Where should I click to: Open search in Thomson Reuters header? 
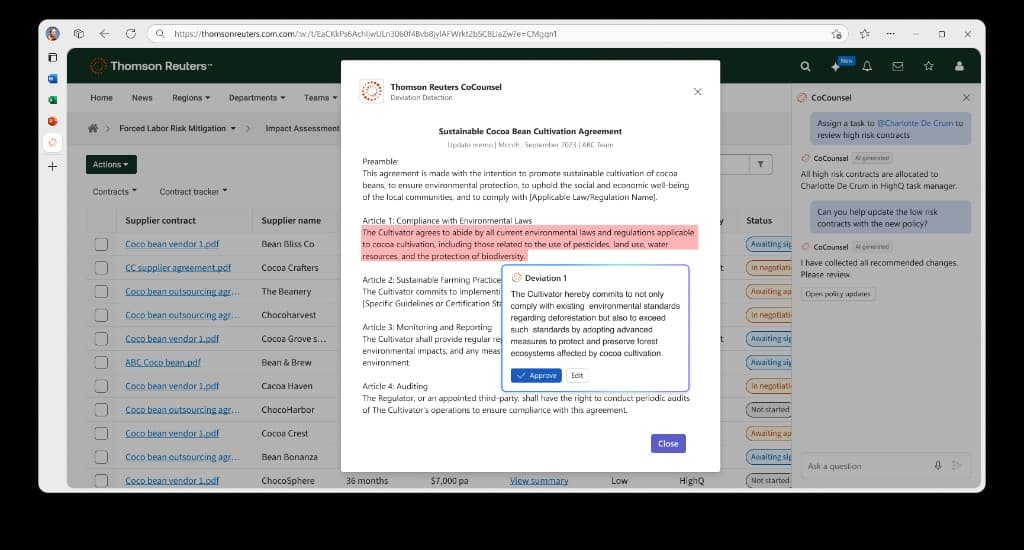805,66
